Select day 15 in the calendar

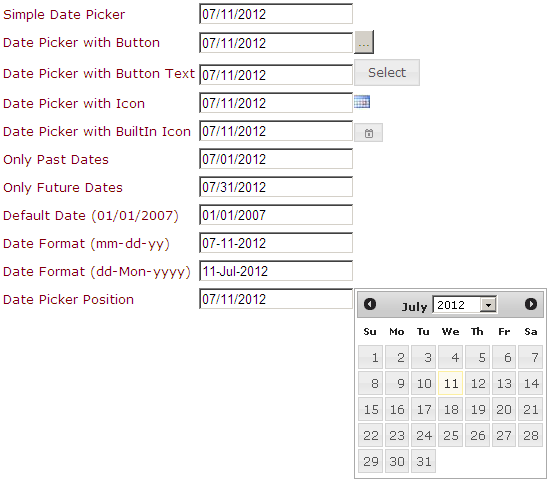(370, 409)
